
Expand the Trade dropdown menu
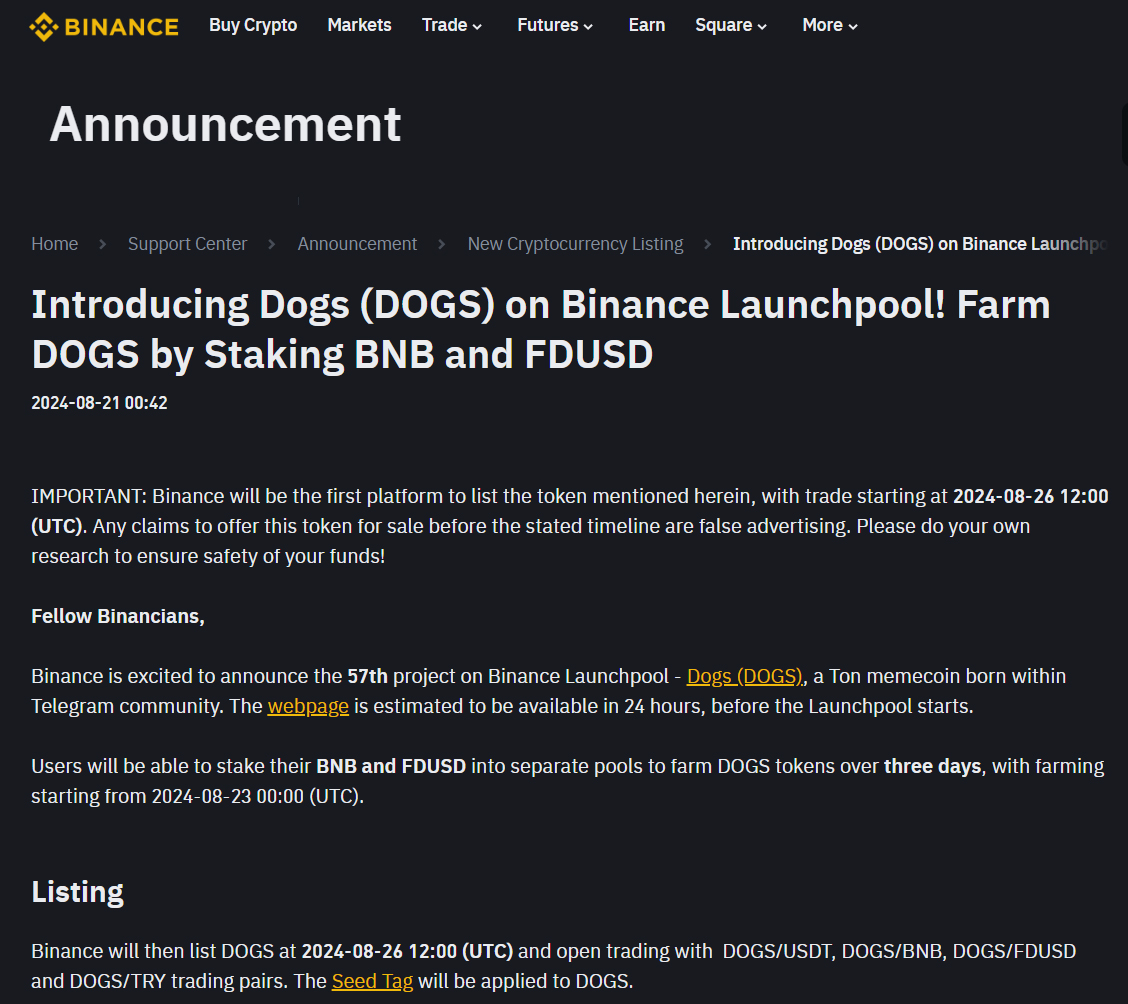pyautogui.click(x=452, y=26)
